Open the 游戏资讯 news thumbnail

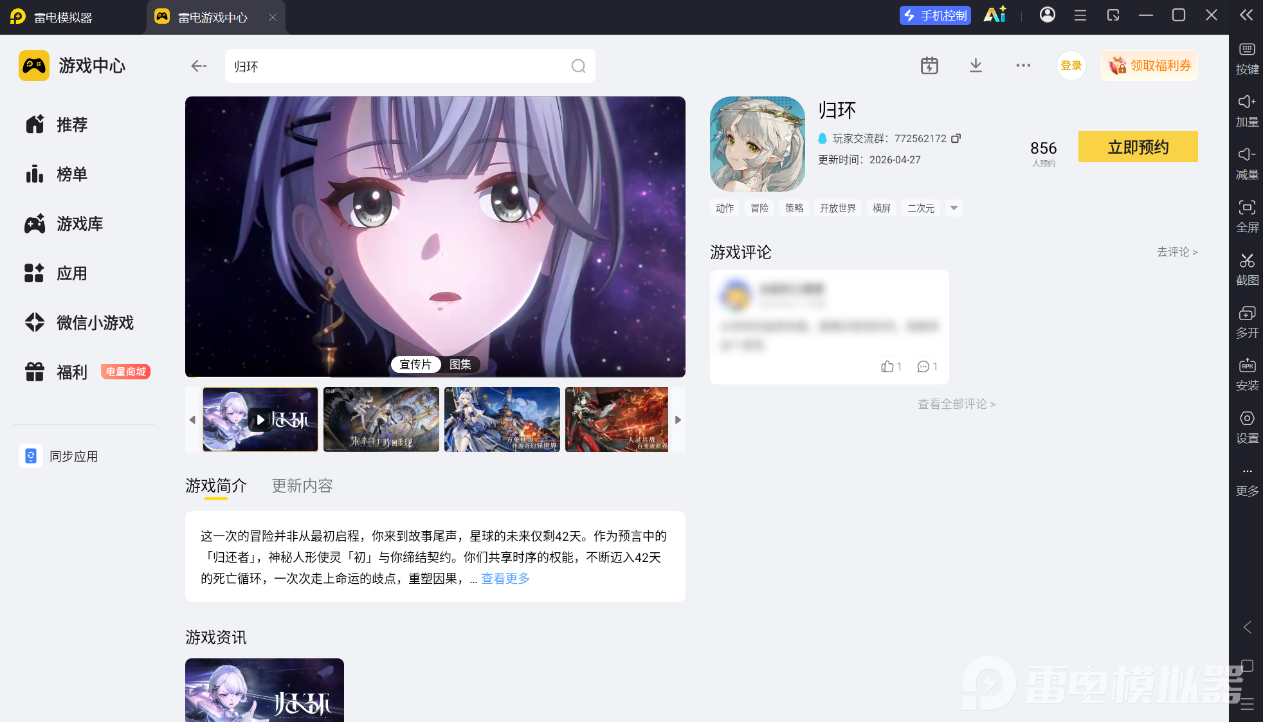[264, 690]
